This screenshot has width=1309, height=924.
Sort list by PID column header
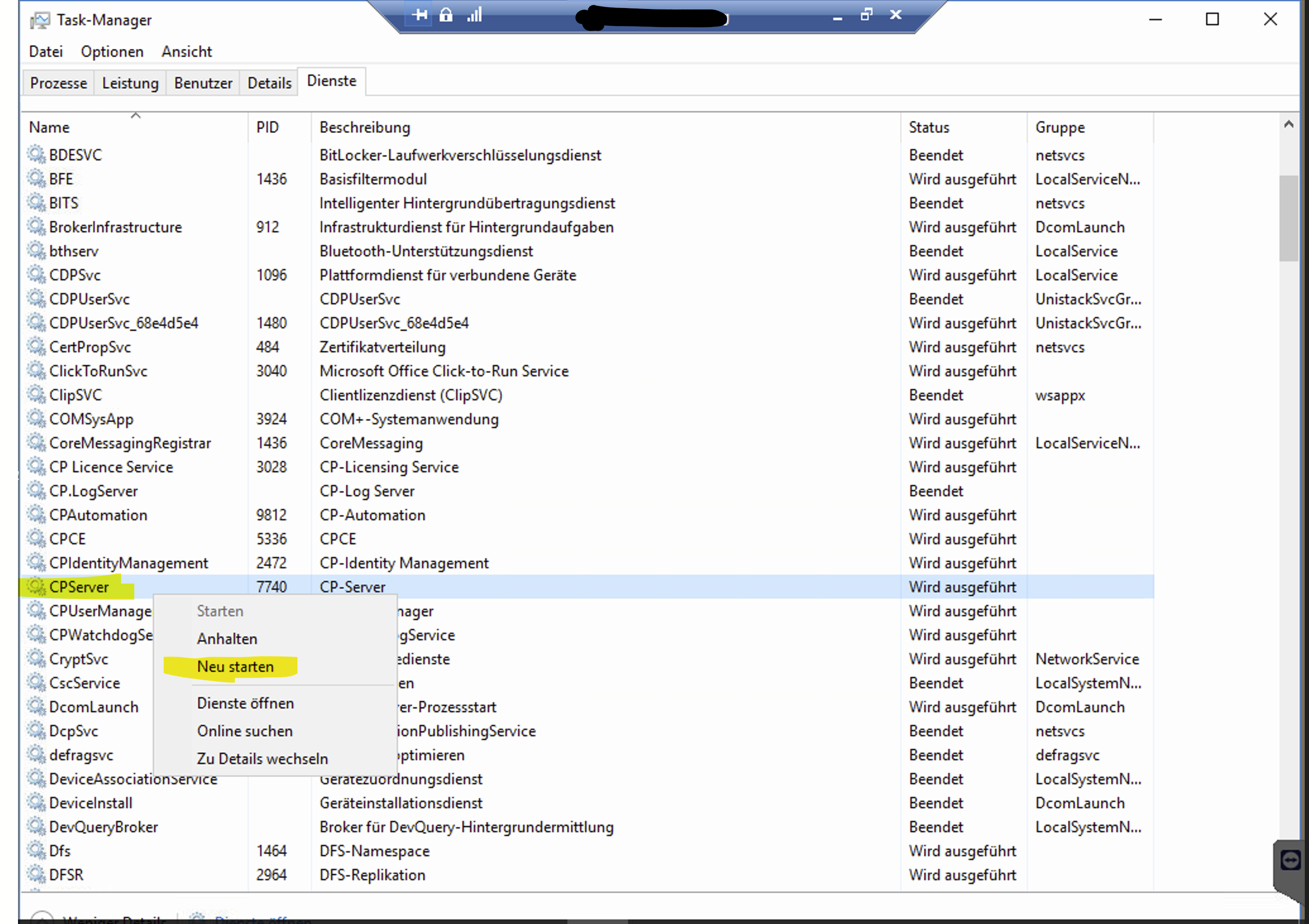(268, 128)
